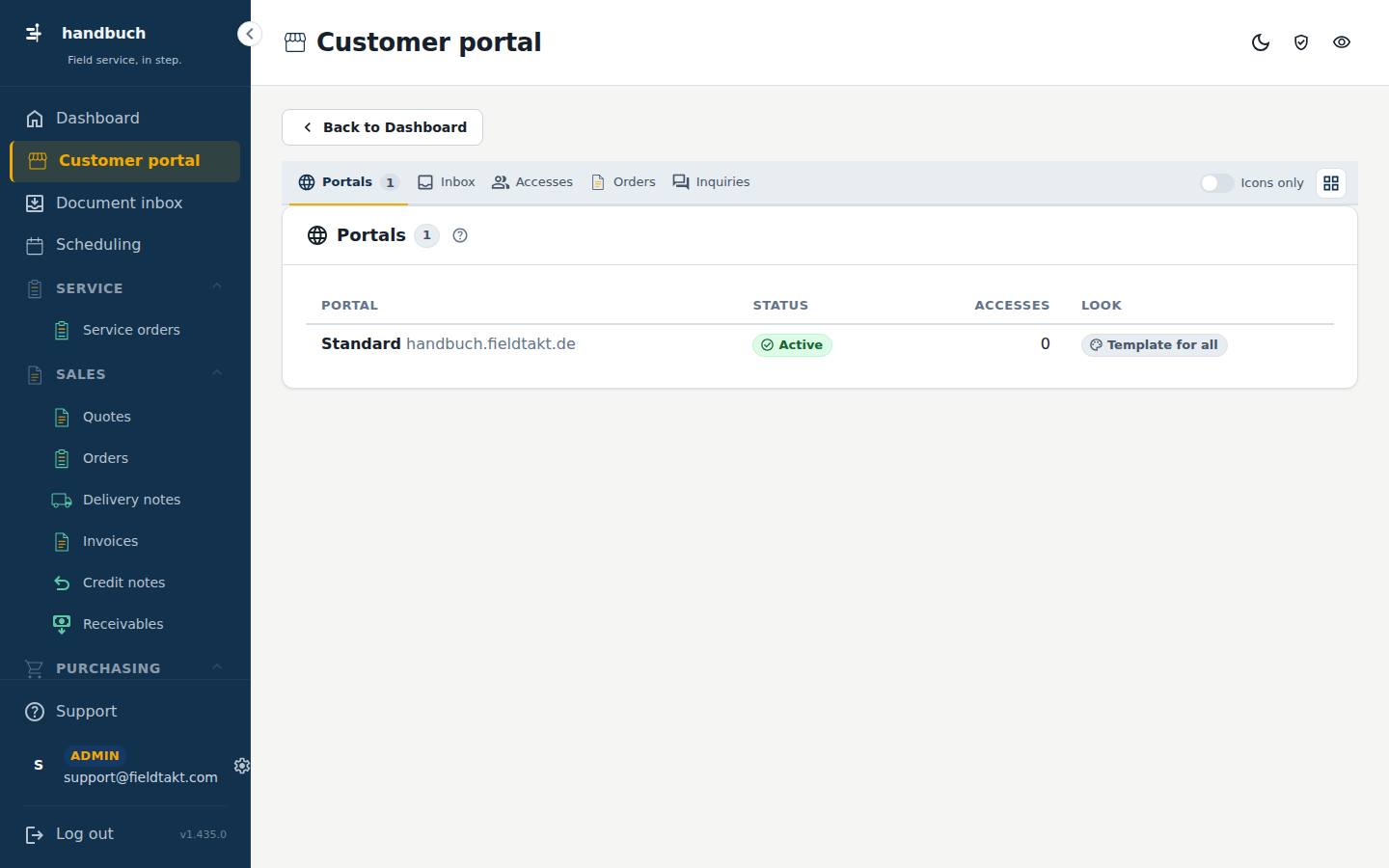Click the Standard portal row name
The image size is (1389, 868).
pyautogui.click(x=361, y=344)
